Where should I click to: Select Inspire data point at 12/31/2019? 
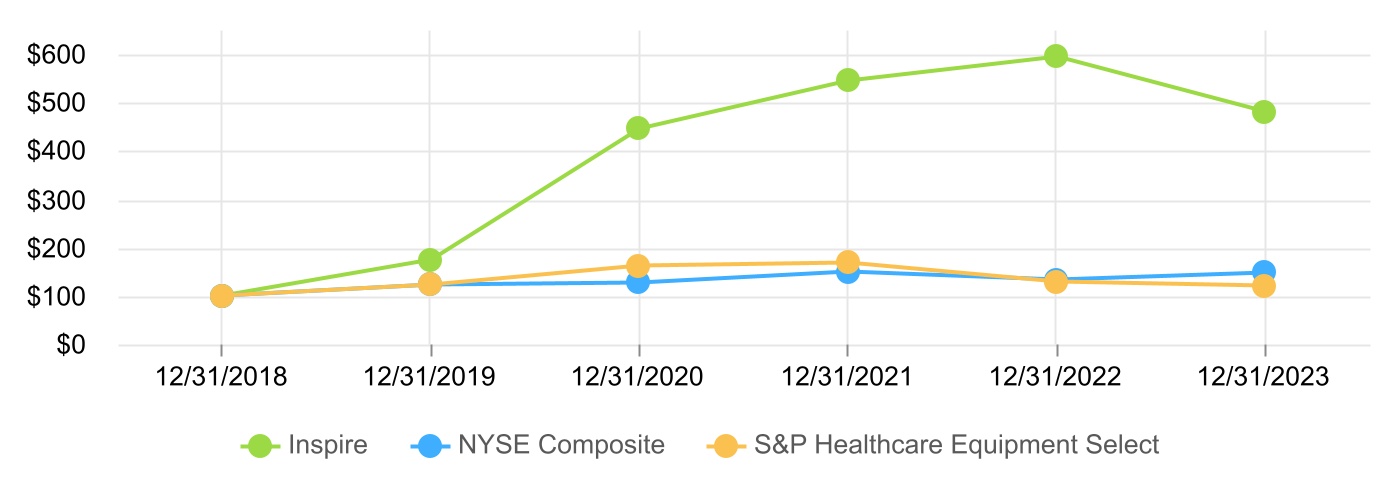pos(430,260)
